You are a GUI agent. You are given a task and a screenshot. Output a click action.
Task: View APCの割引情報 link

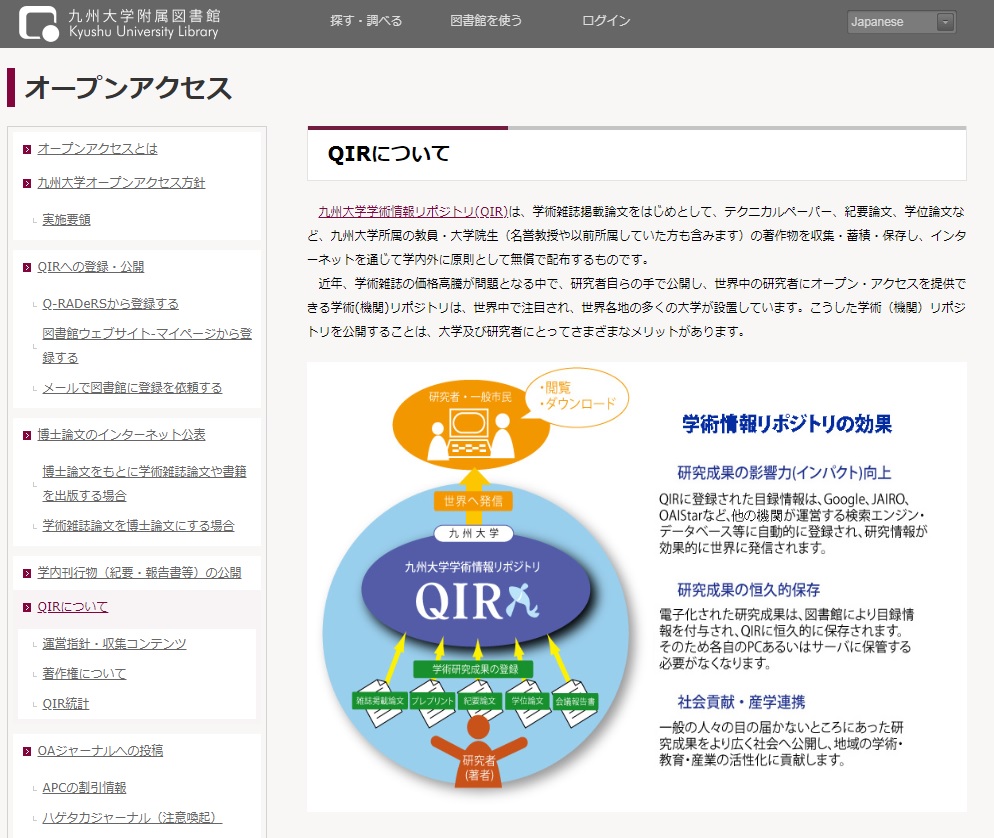coord(84,787)
